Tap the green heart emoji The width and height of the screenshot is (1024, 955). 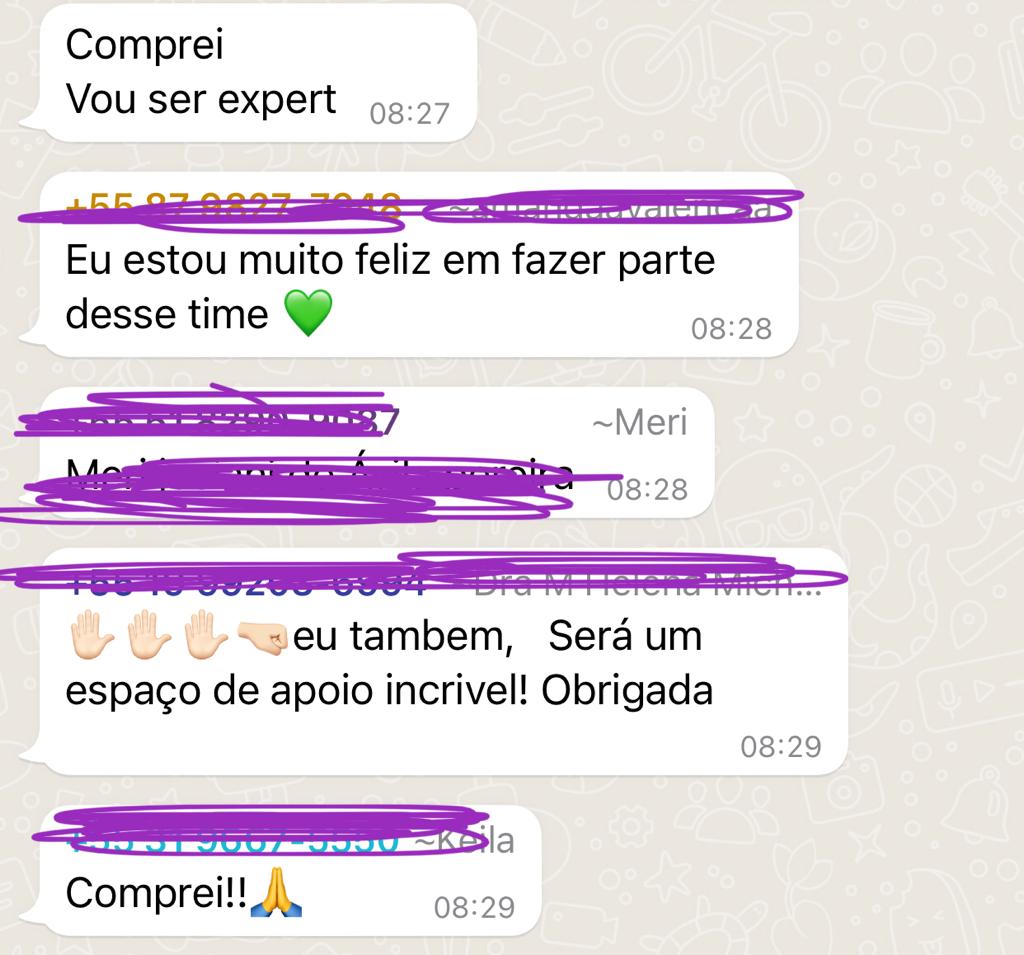[308, 314]
